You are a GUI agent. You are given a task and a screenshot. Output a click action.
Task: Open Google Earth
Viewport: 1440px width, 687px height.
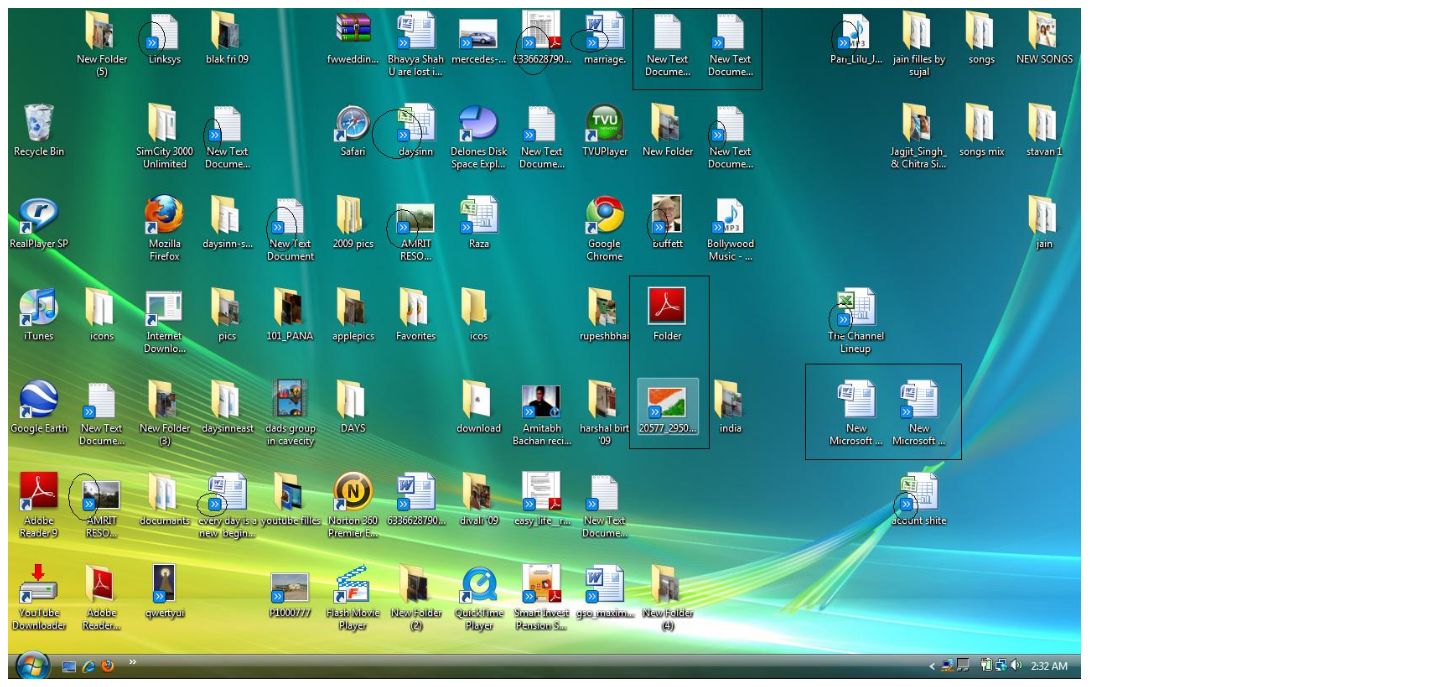coord(38,397)
